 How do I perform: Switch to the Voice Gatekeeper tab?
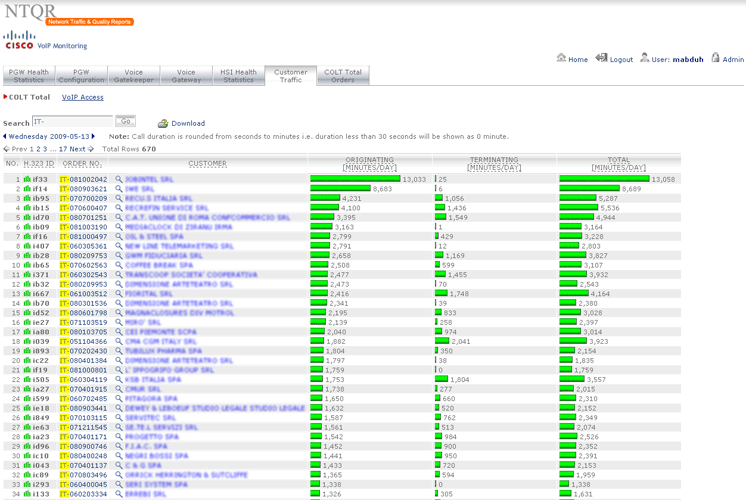point(134,76)
